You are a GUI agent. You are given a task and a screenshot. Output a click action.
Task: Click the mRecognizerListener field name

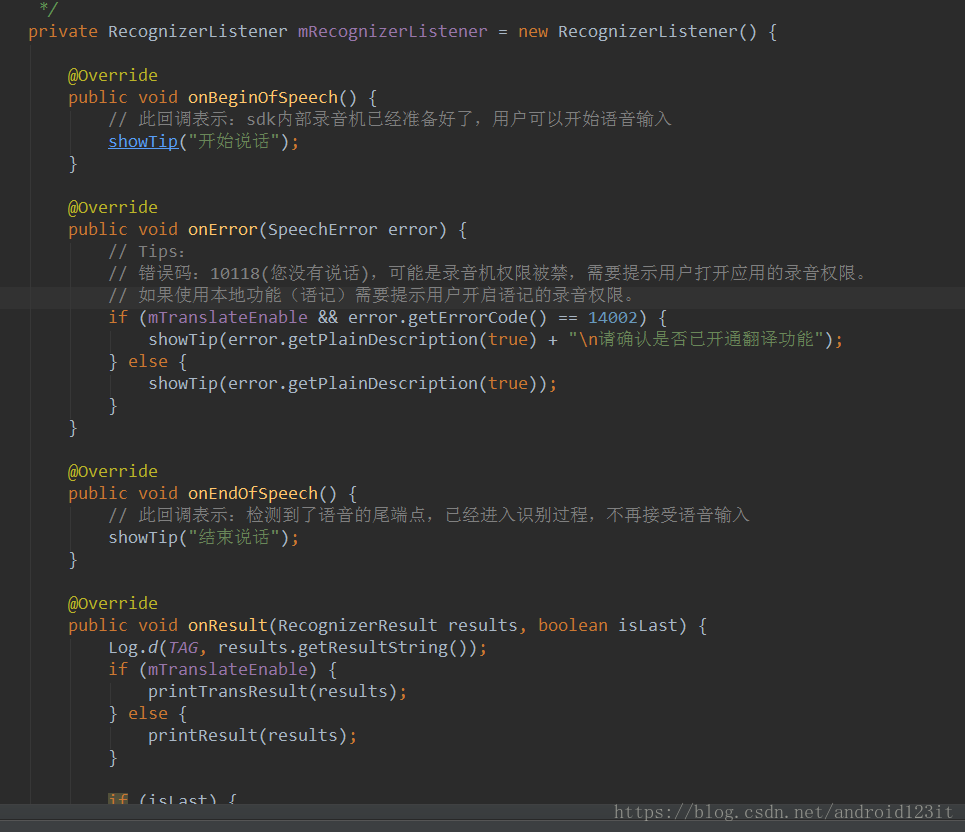click(393, 31)
